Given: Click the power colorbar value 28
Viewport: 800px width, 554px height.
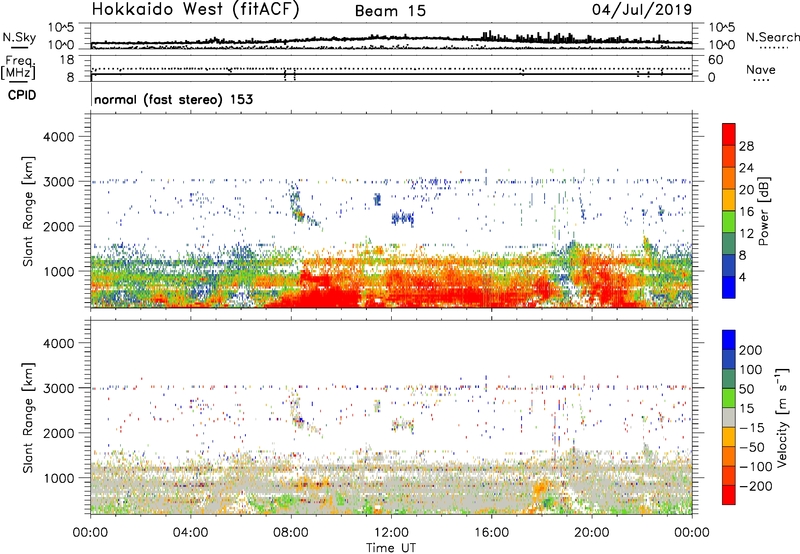Looking at the screenshot, I should (x=746, y=146).
